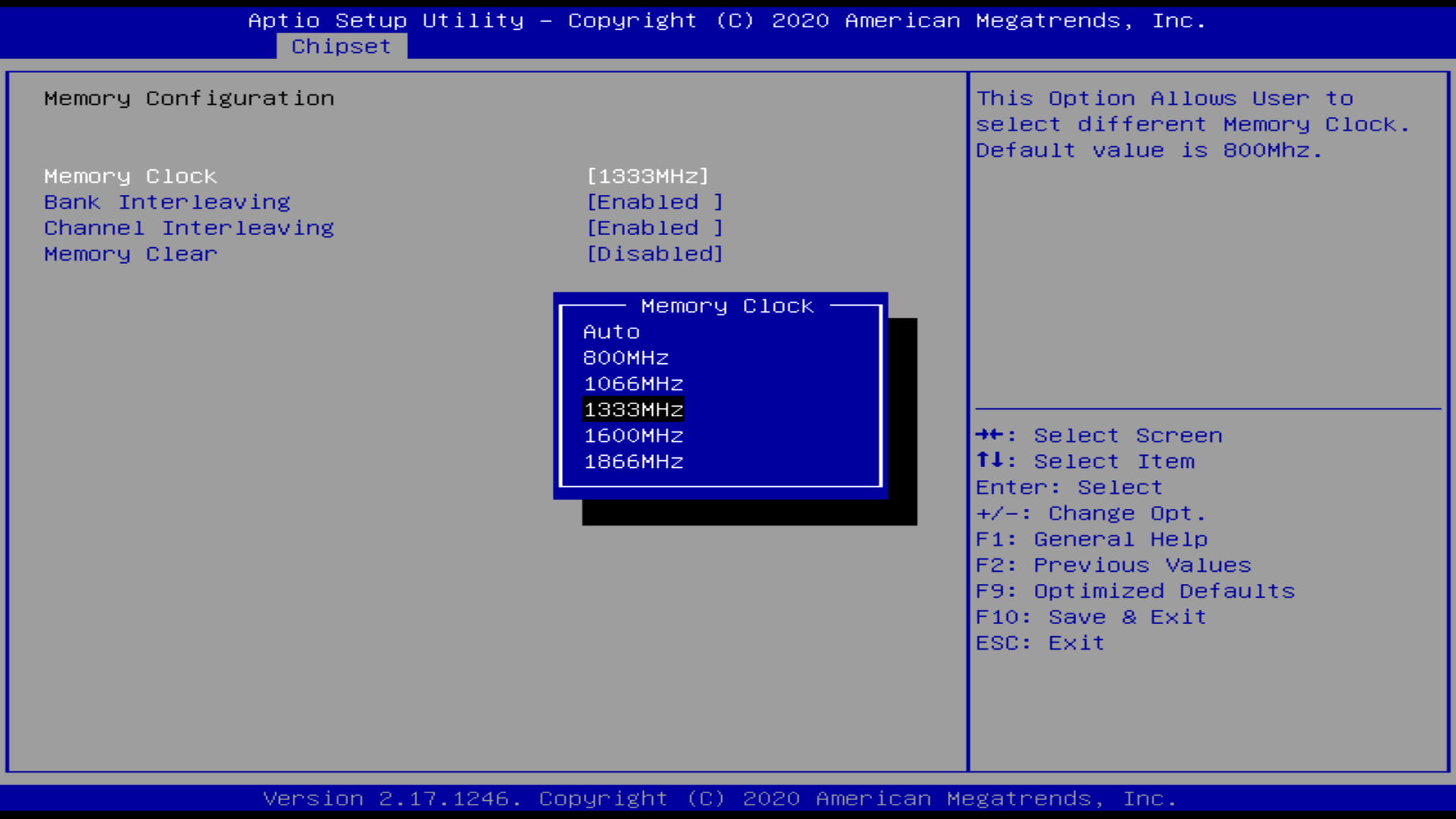This screenshot has width=1456, height=819.
Task: Toggle Memory Clear Disabled value
Action: point(655,254)
